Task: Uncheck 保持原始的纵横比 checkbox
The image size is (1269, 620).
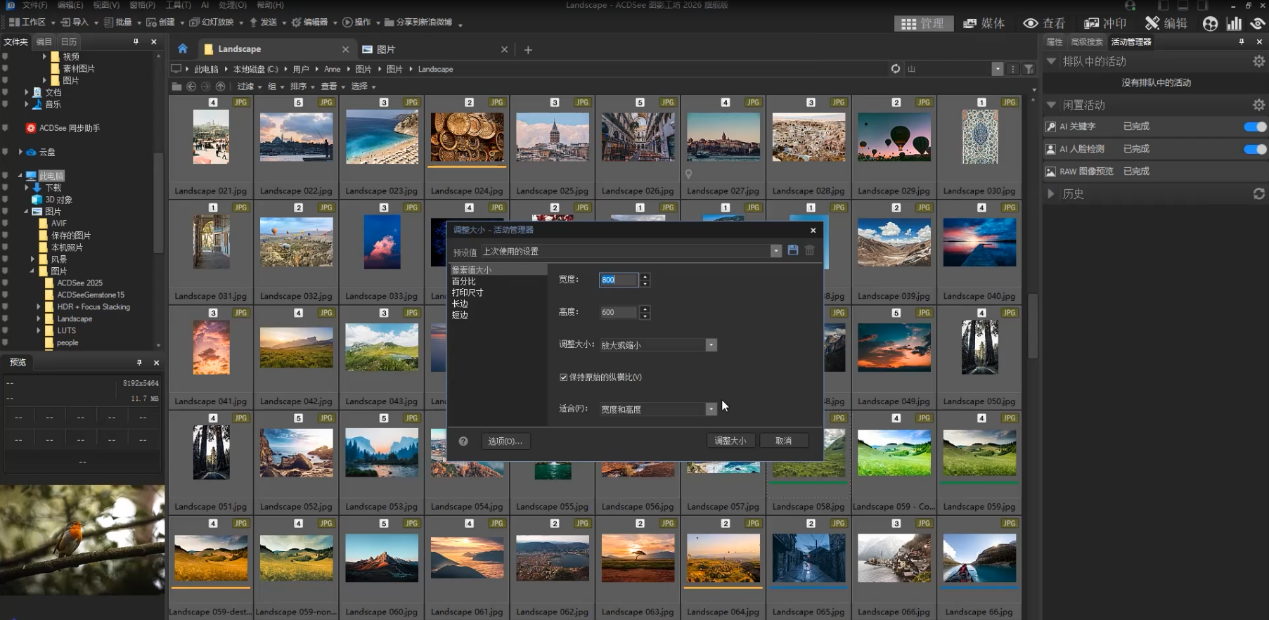Action: point(564,377)
